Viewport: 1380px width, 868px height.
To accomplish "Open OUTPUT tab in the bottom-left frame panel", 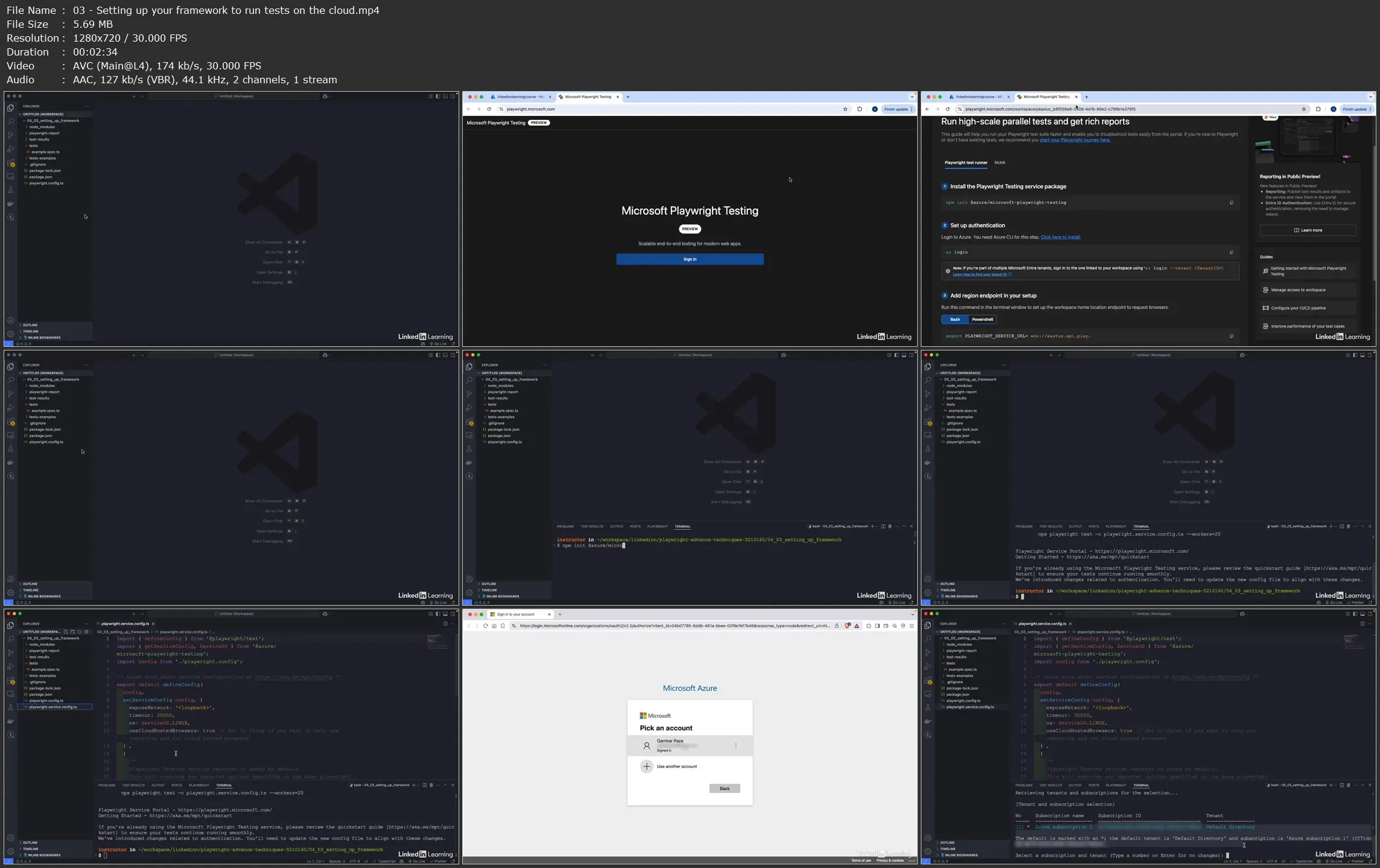I will [x=158, y=785].
